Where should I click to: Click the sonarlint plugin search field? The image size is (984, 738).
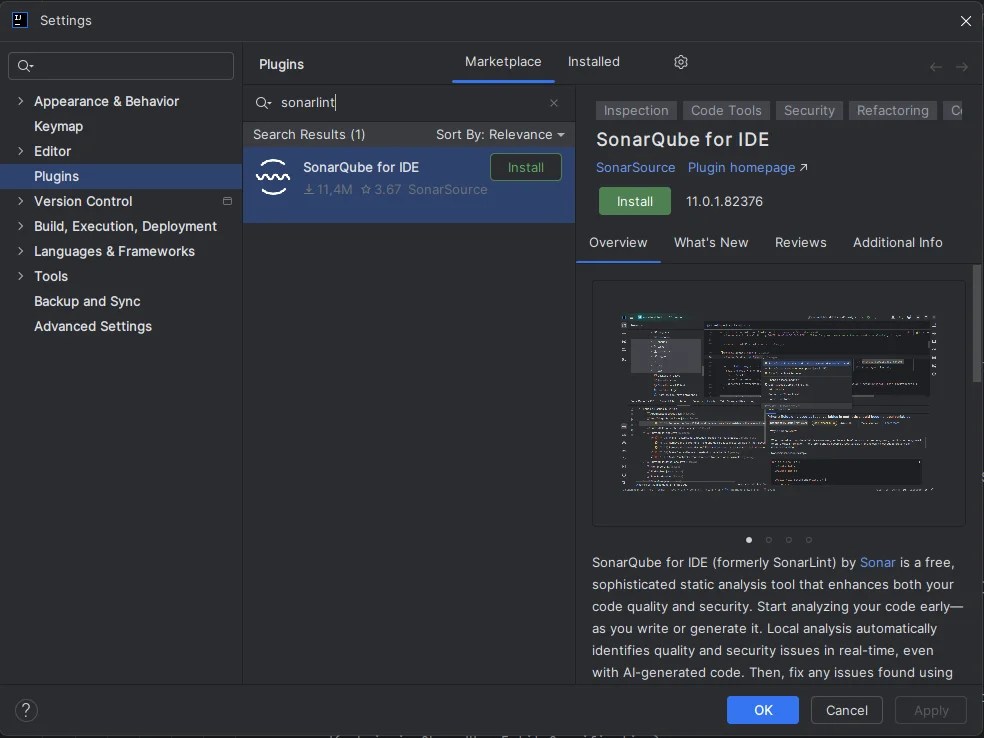pos(408,103)
